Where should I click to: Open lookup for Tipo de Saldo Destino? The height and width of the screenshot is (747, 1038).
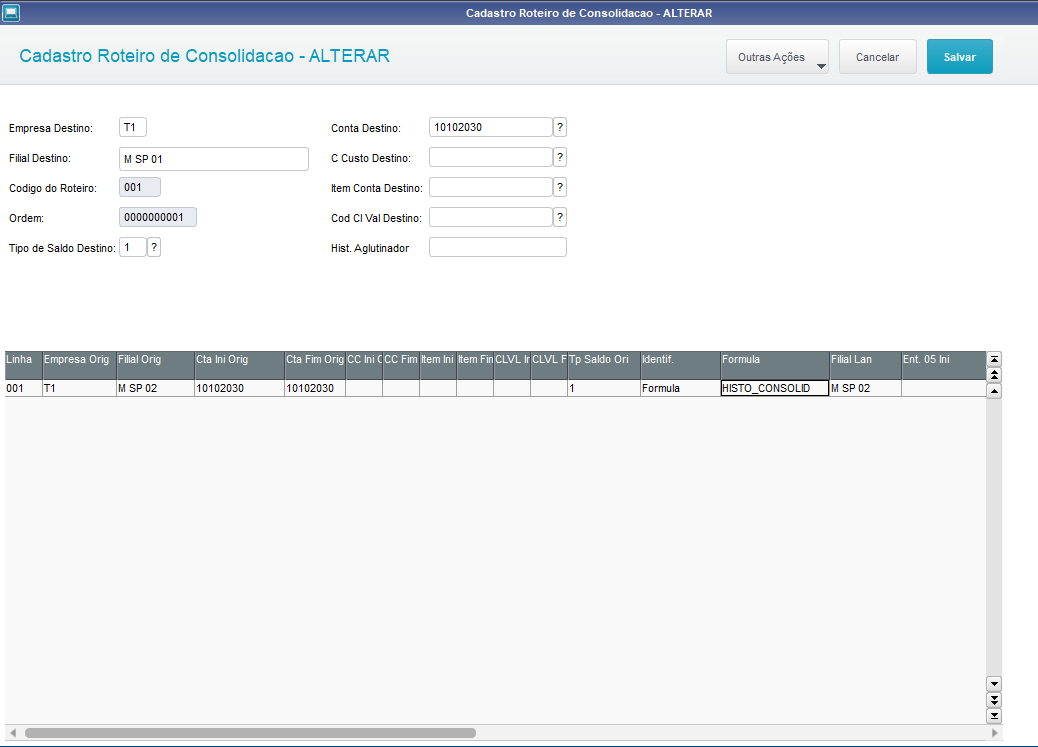click(x=154, y=247)
